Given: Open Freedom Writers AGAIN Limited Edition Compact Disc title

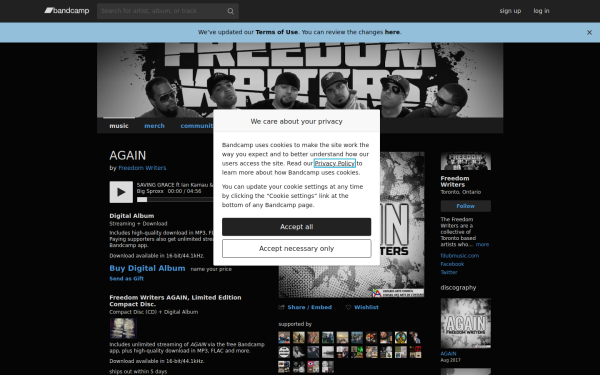Looking at the screenshot, I should click(x=175, y=301).
